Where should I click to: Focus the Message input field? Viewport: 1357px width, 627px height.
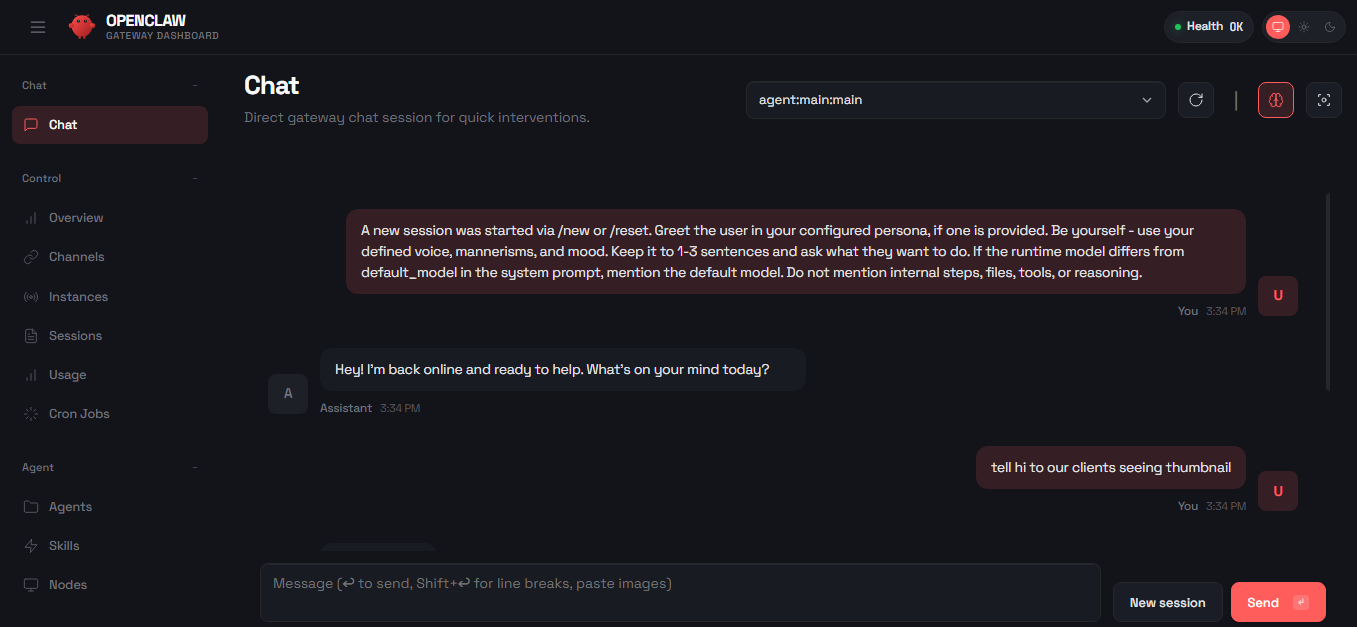tap(680, 592)
